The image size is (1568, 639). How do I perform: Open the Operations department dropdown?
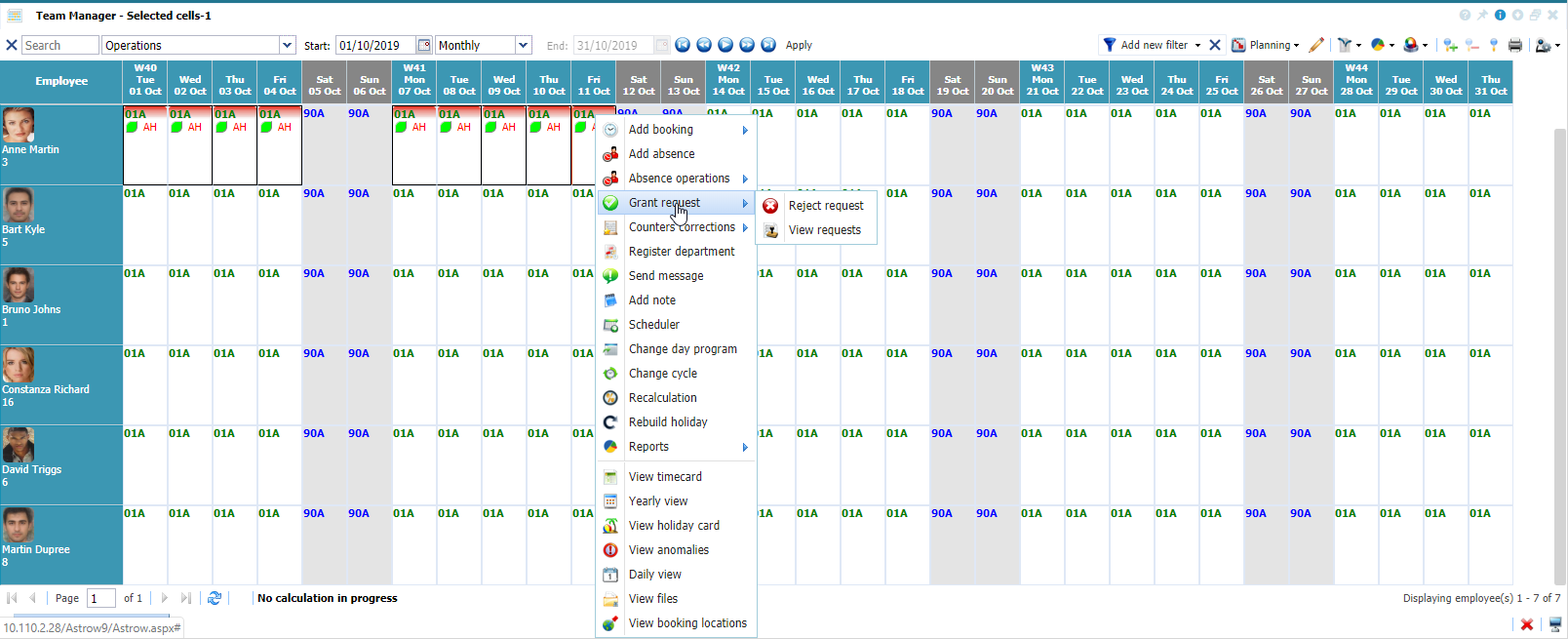pyautogui.click(x=287, y=45)
